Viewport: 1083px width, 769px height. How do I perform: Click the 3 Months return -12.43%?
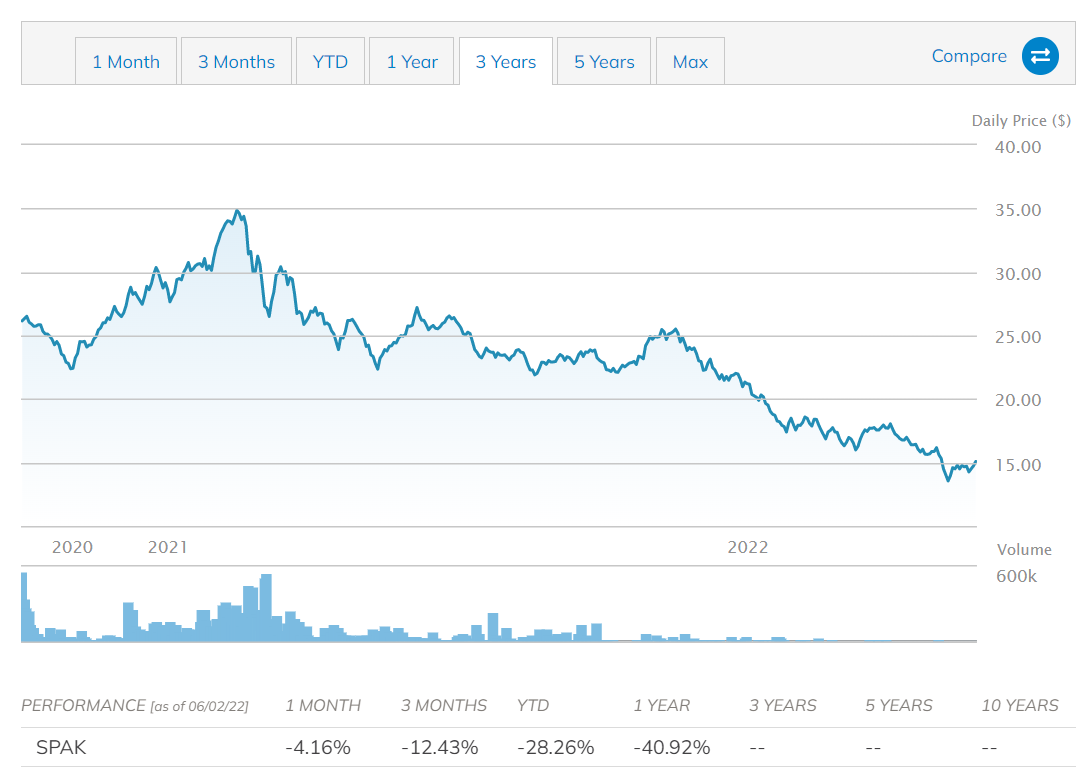tap(439, 748)
